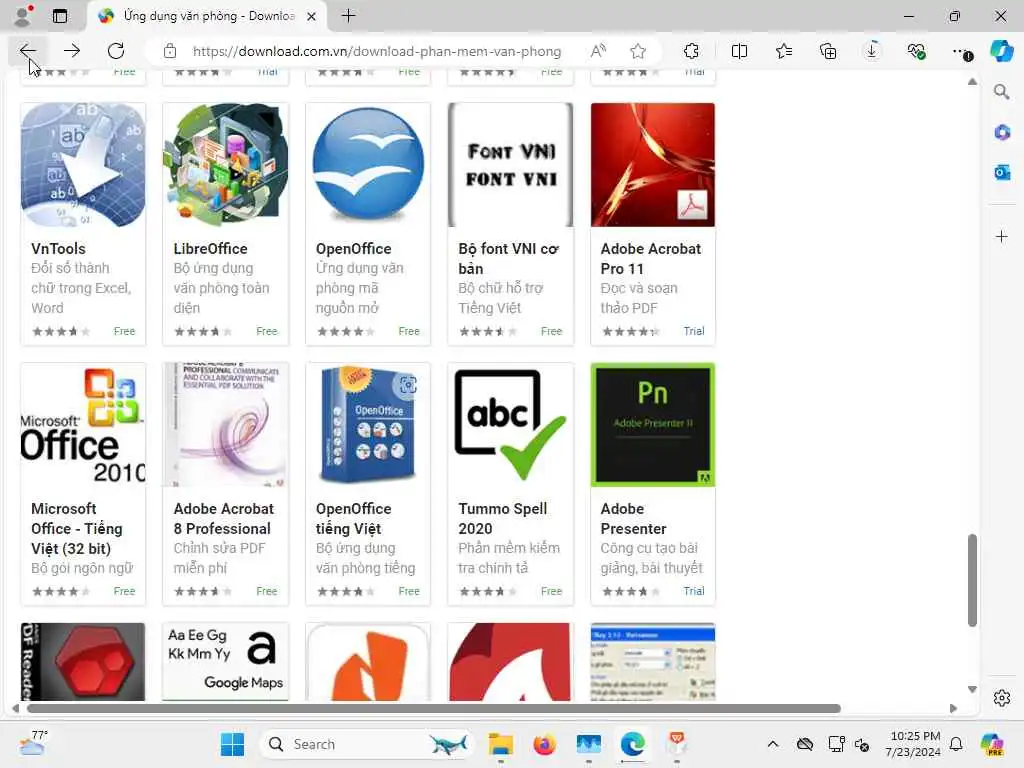
Task: Open the Adobe Acrobat Pro 11 link
Action: [650, 259]
